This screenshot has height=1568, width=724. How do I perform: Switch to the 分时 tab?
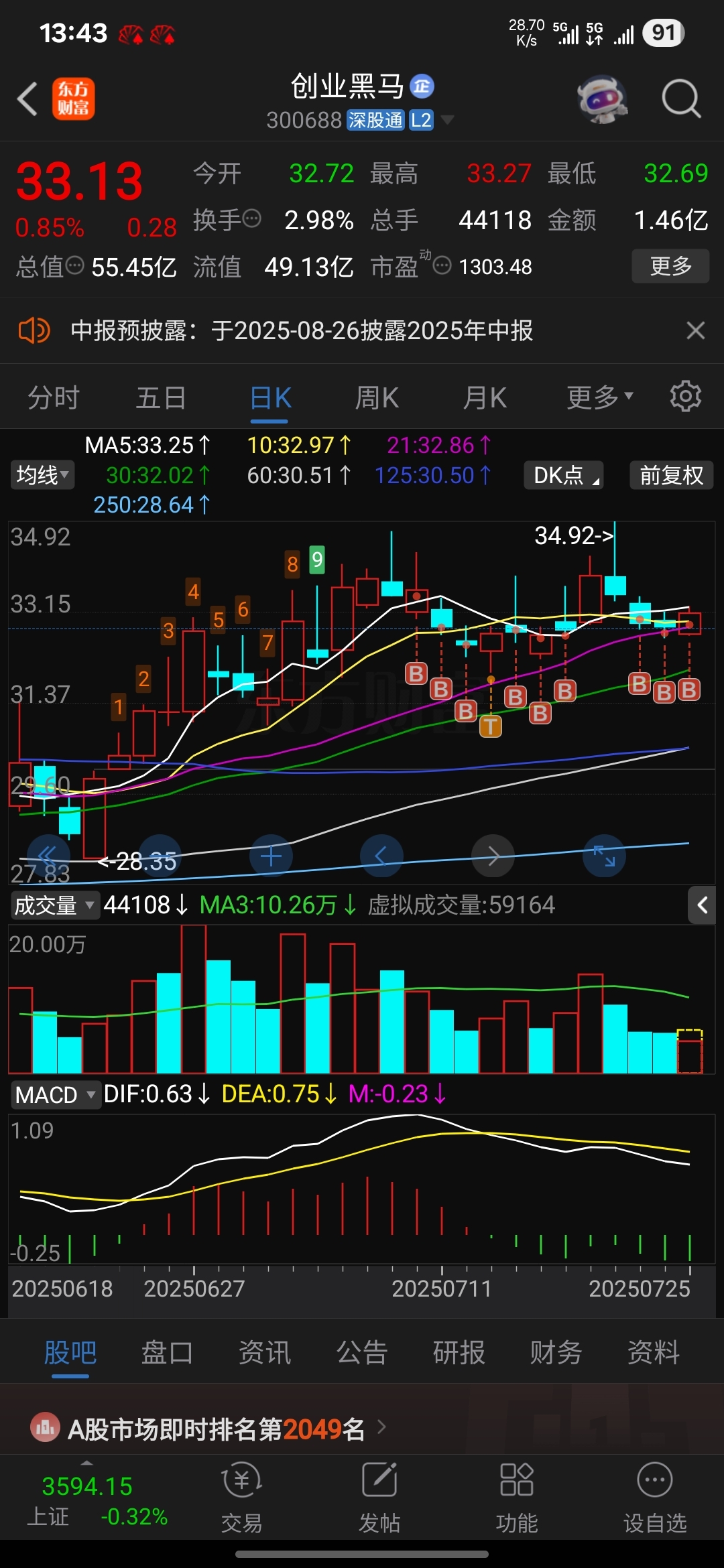[x=54, y=397]
